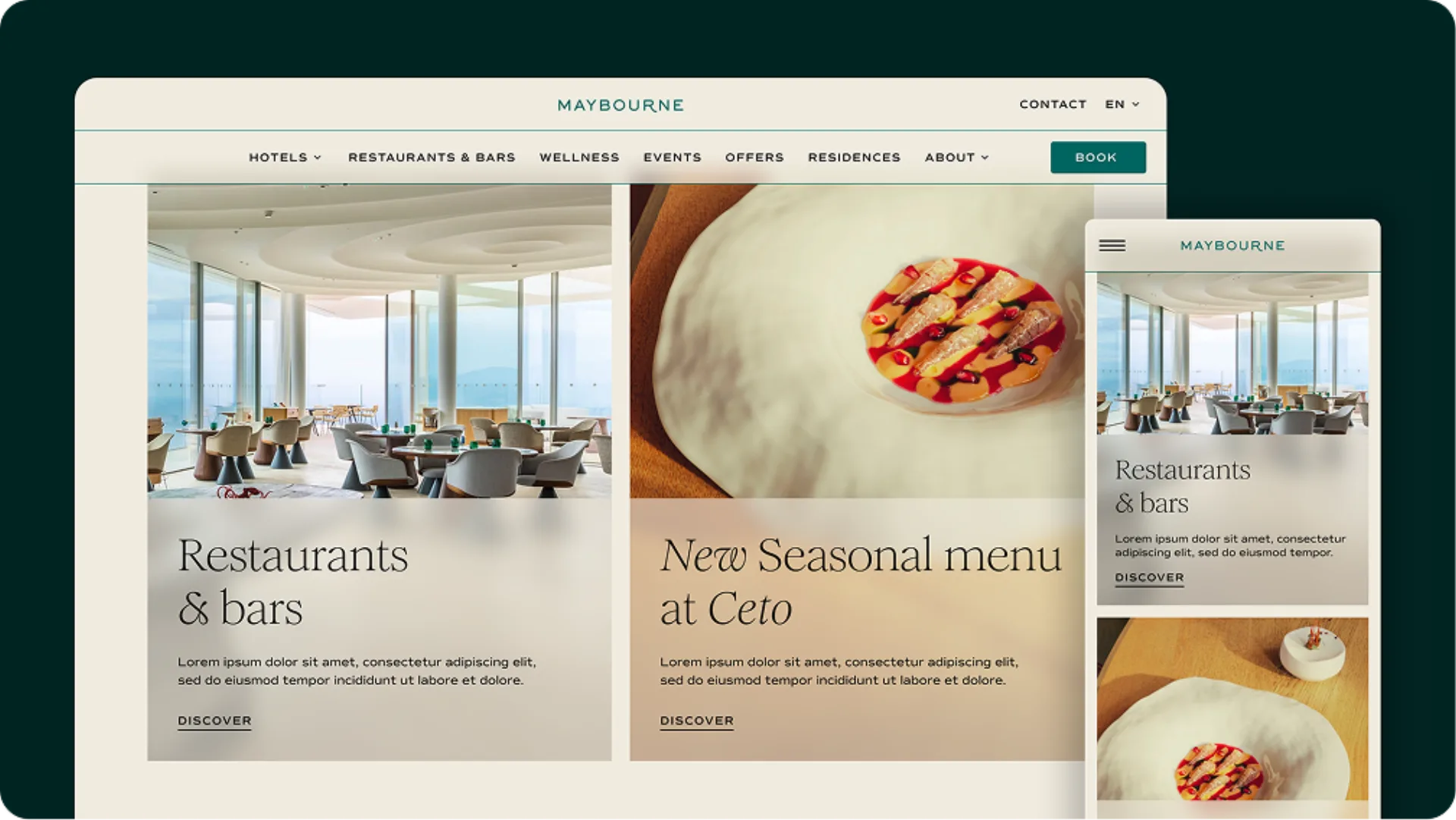Follow the Contact link in header

(1053, 105)
